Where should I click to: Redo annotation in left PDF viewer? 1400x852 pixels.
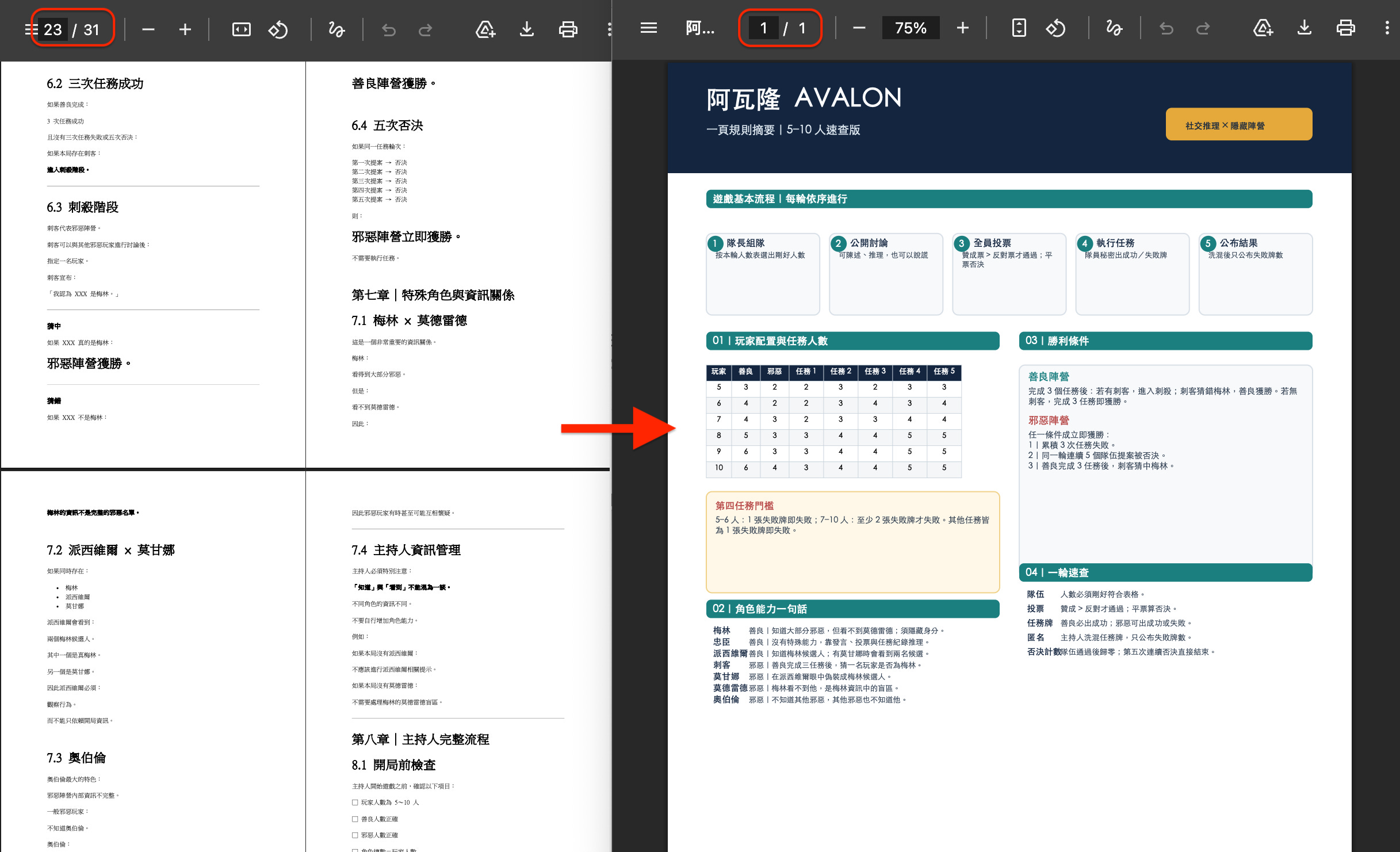[x=425, y=29]
